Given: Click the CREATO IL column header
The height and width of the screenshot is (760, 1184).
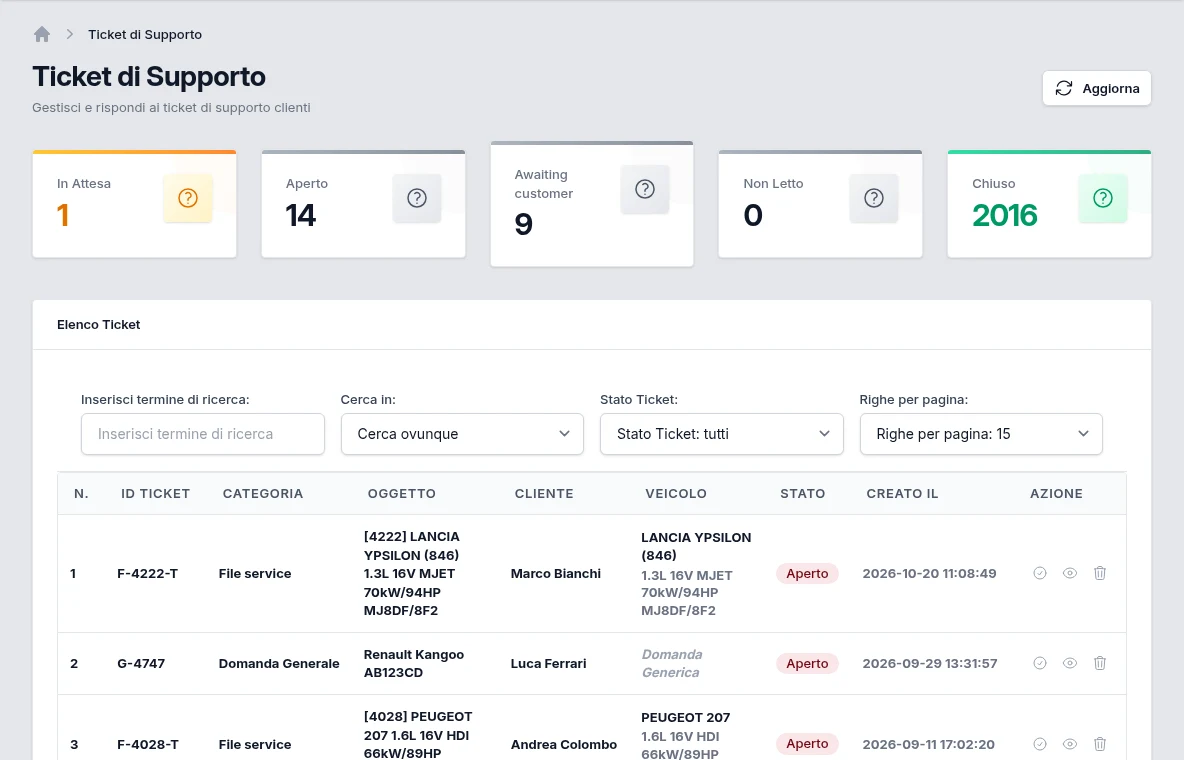Looking at the screenshot, I should [902, 494].
